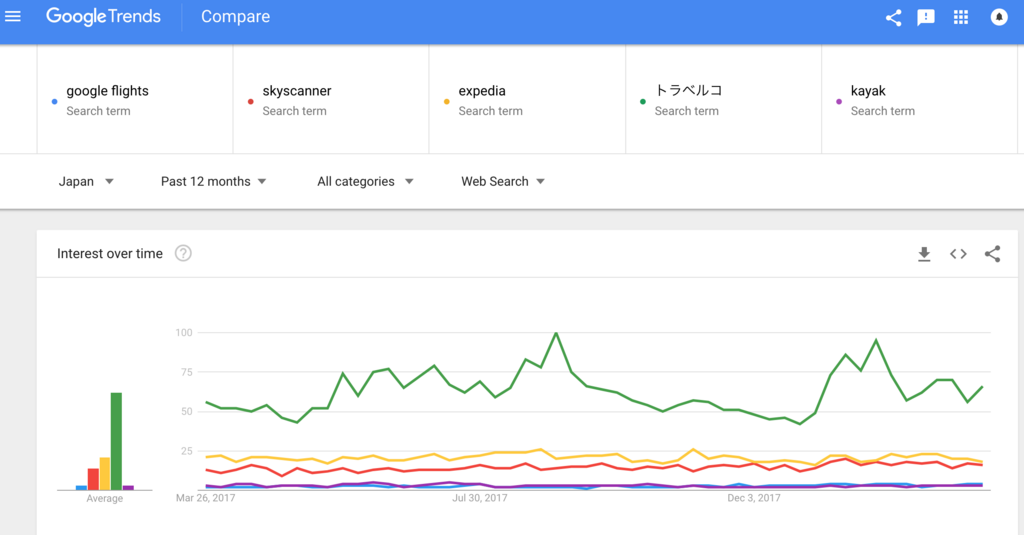Click the blue dot beside google flights
Screen dimensions: 1024x535
[x=54, y=102]
